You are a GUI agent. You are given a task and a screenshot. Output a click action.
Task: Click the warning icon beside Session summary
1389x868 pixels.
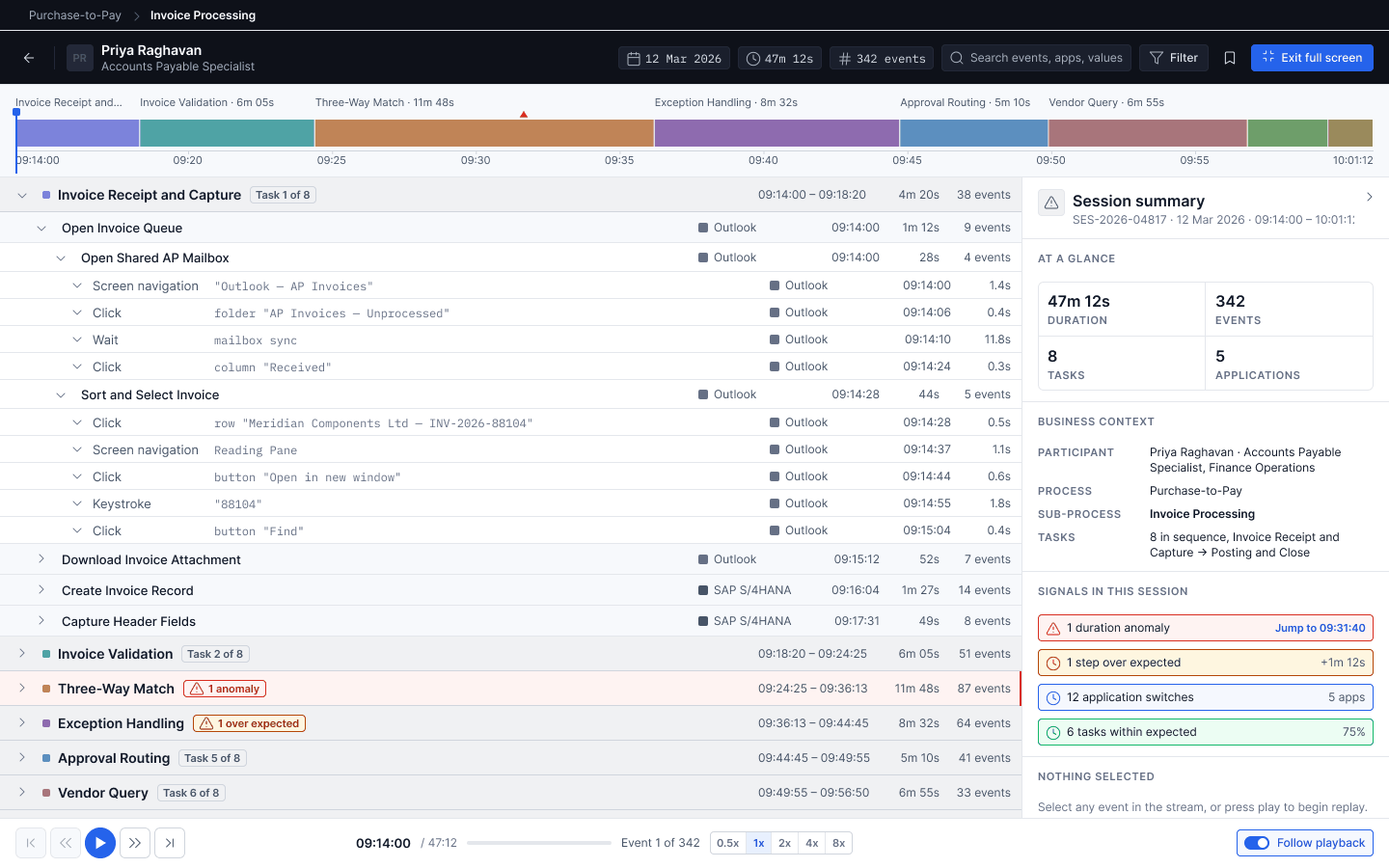[1051, 203]
